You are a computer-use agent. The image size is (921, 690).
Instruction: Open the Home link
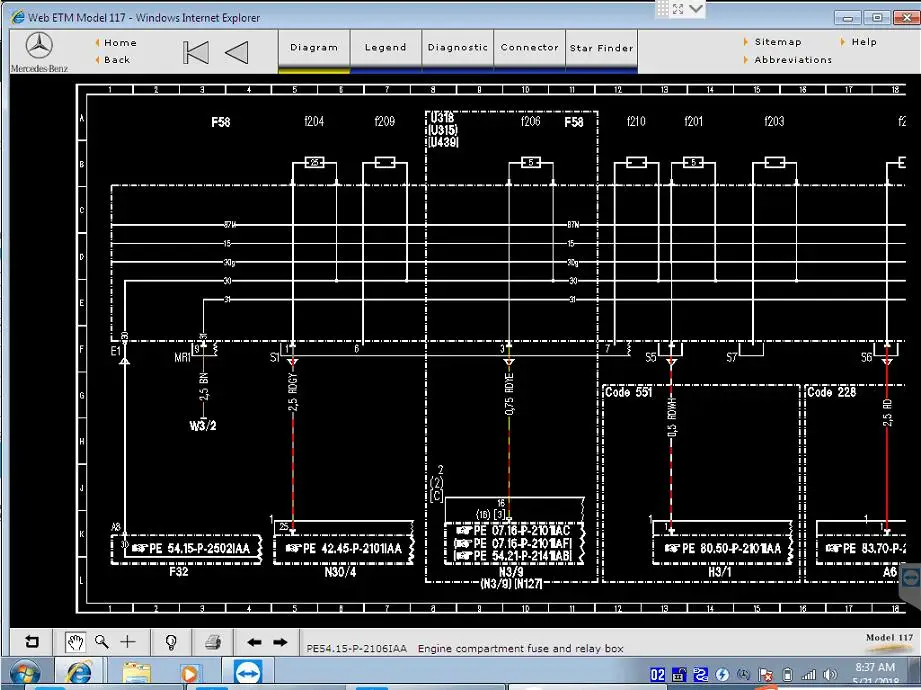(120, 43)
